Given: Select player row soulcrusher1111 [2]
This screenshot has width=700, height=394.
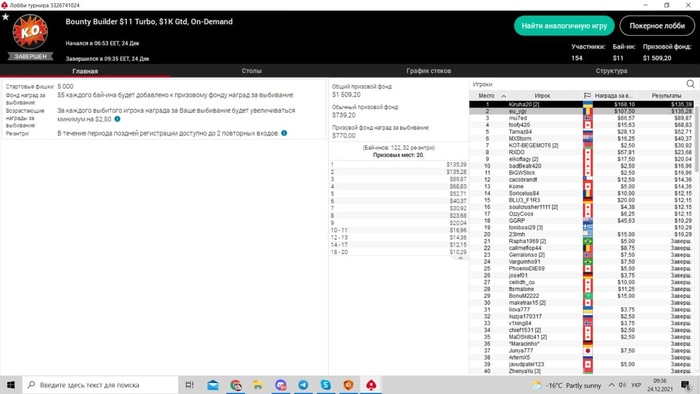Looking at the screenshot, I should (x=582, y=207).
